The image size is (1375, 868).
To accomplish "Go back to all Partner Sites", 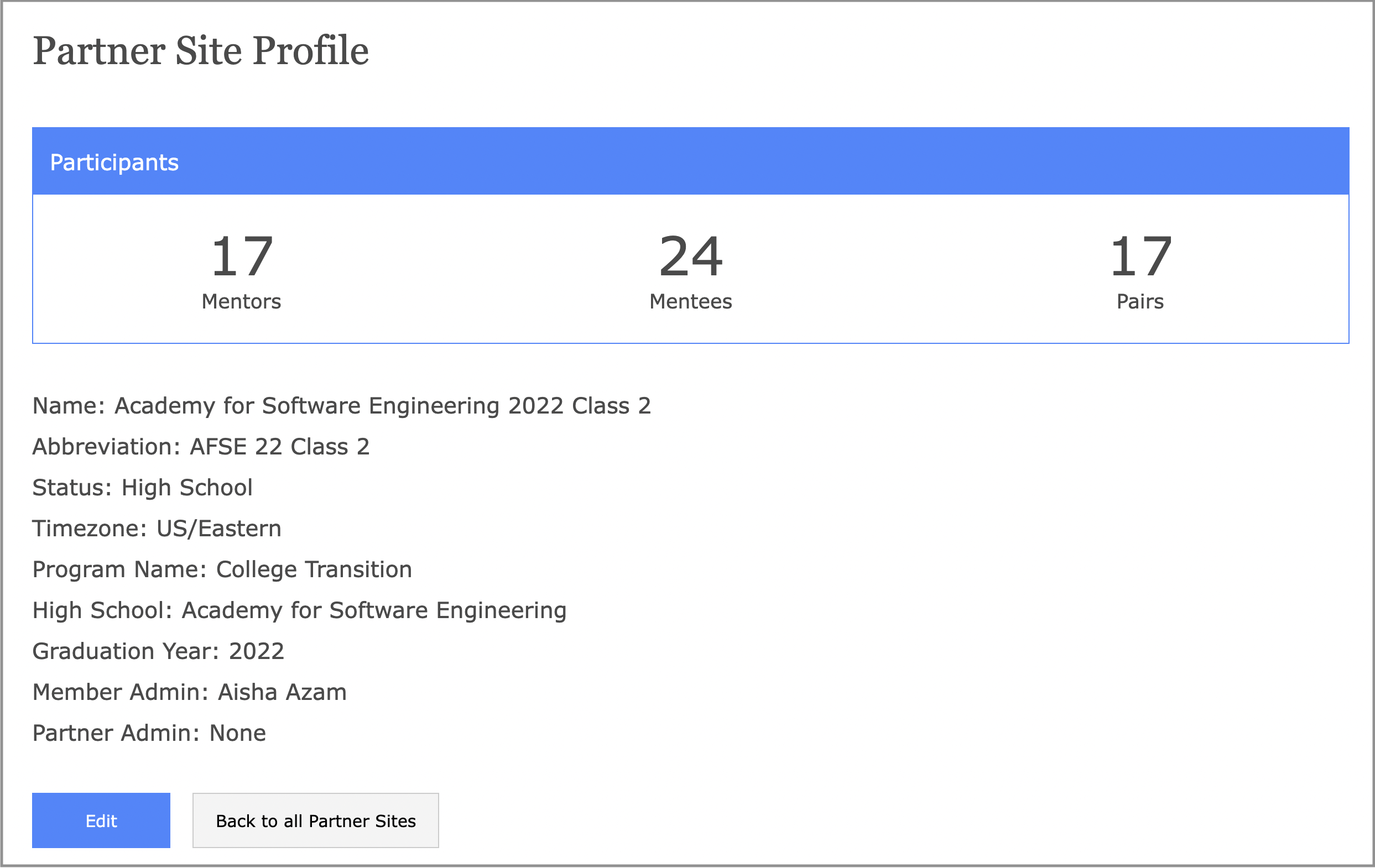I will click(315, 820).
